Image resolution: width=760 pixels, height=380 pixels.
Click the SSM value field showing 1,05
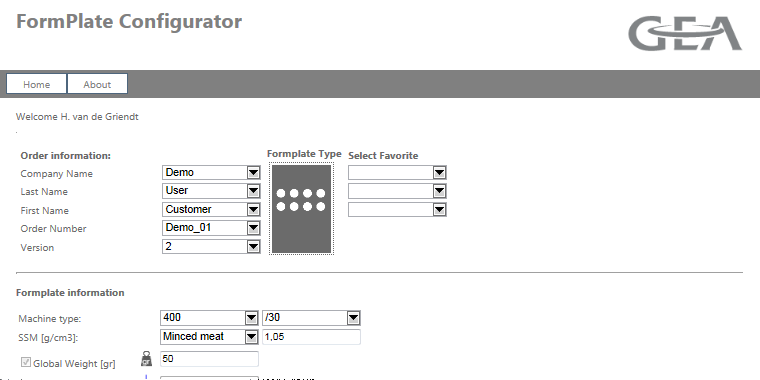point(311,336)
